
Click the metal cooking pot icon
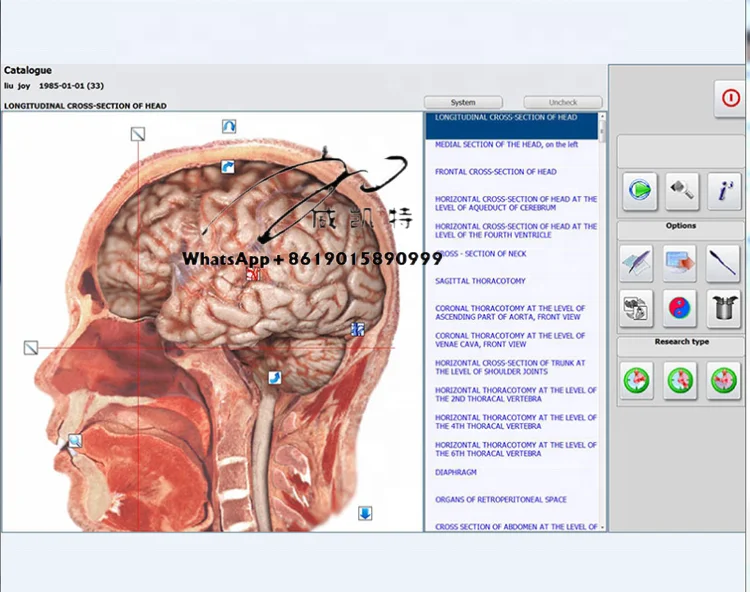tap(723, 308)
